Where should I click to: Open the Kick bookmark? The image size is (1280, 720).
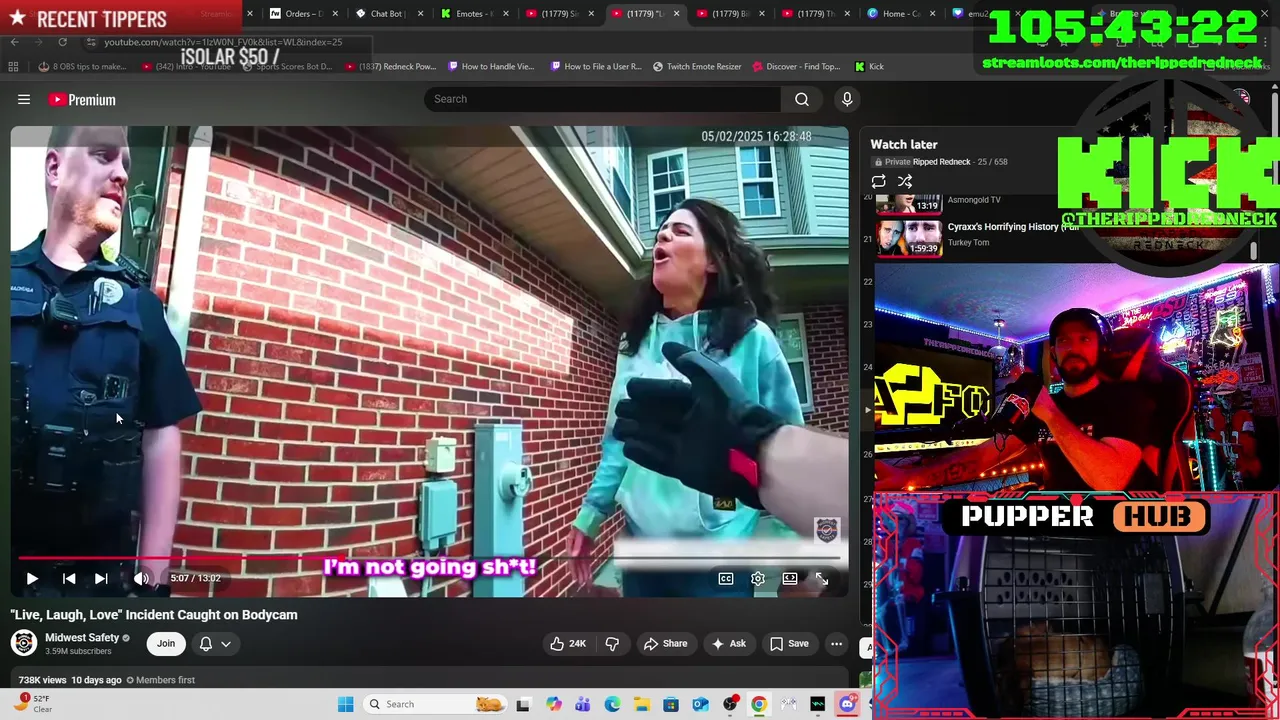coord(869,67)
